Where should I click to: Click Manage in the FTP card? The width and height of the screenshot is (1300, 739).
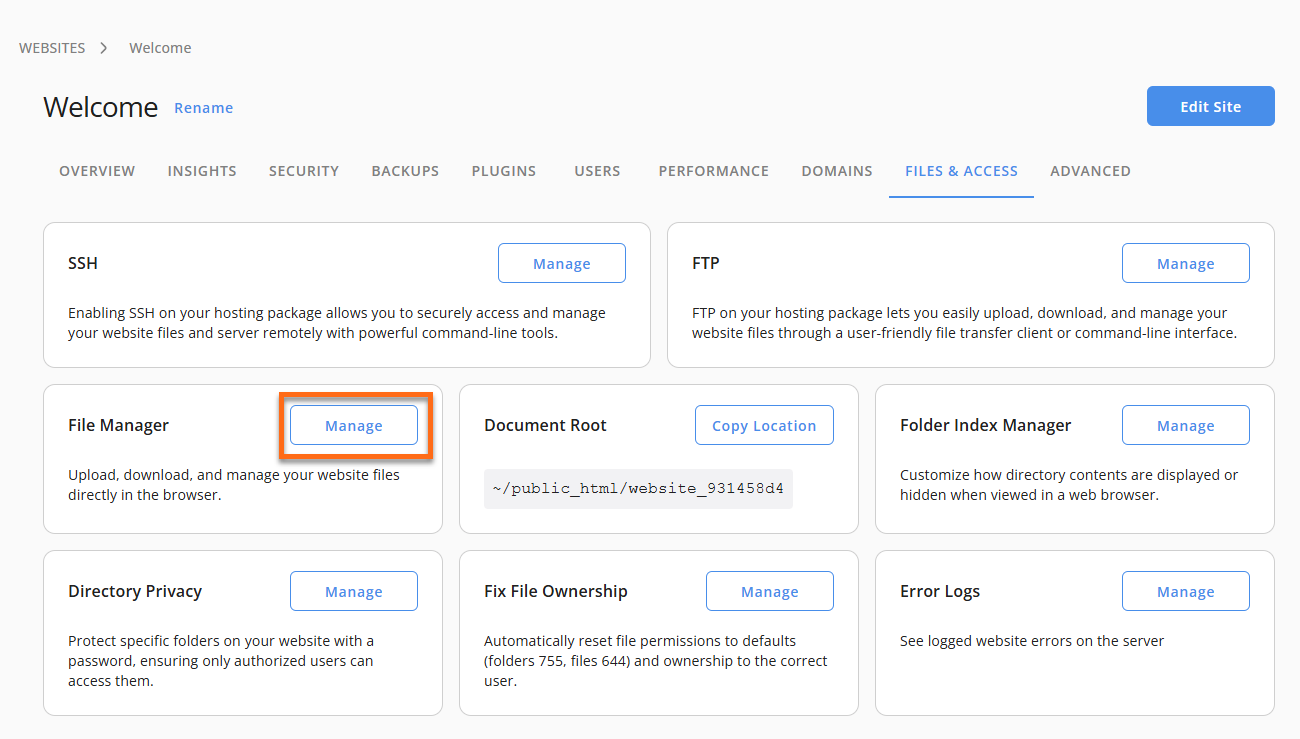(x=1186, y=263)
